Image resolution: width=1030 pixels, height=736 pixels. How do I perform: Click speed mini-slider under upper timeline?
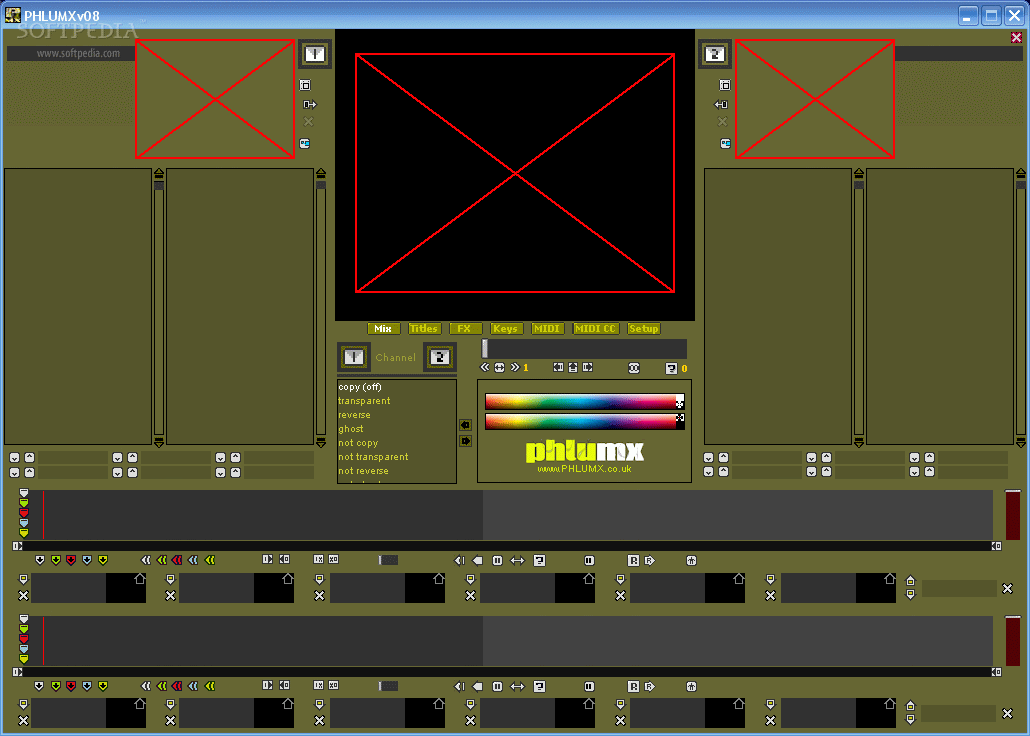[x=388, y=560]
